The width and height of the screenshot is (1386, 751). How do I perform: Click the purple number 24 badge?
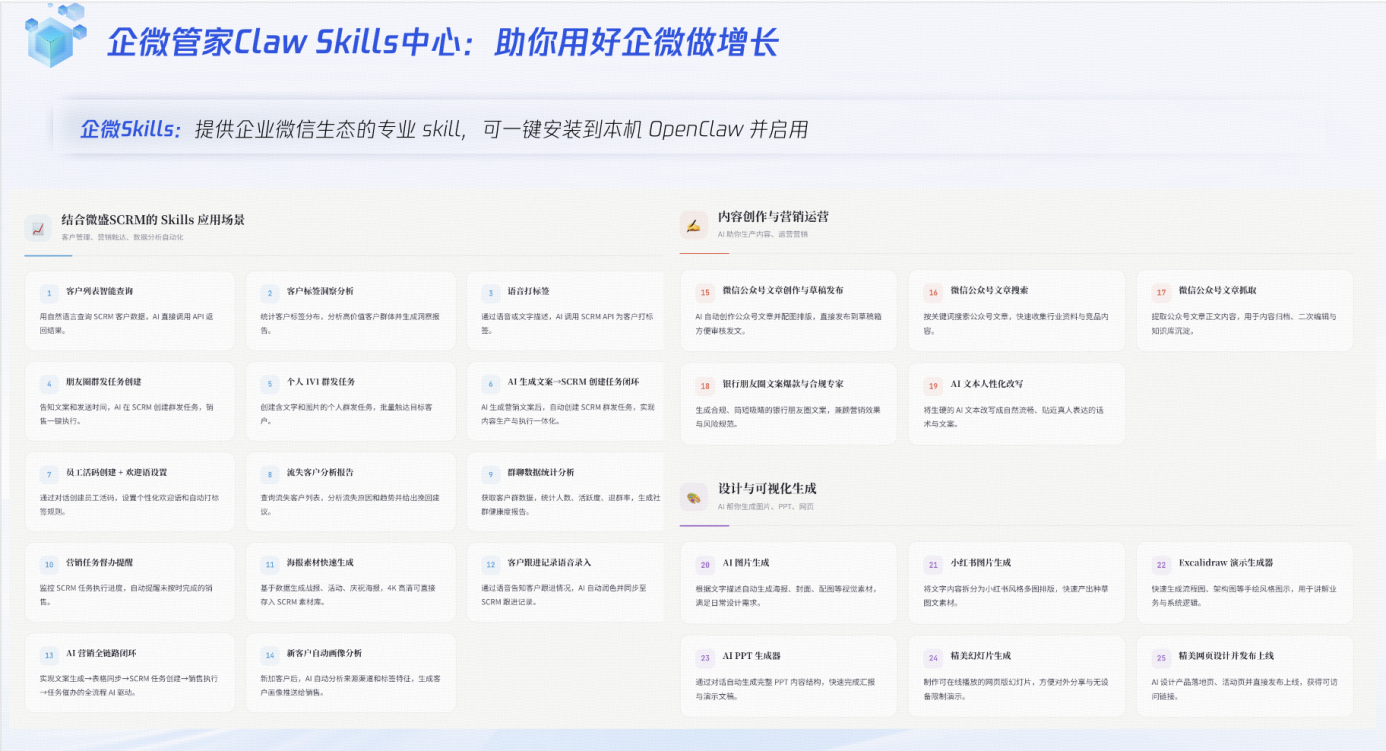933,657
